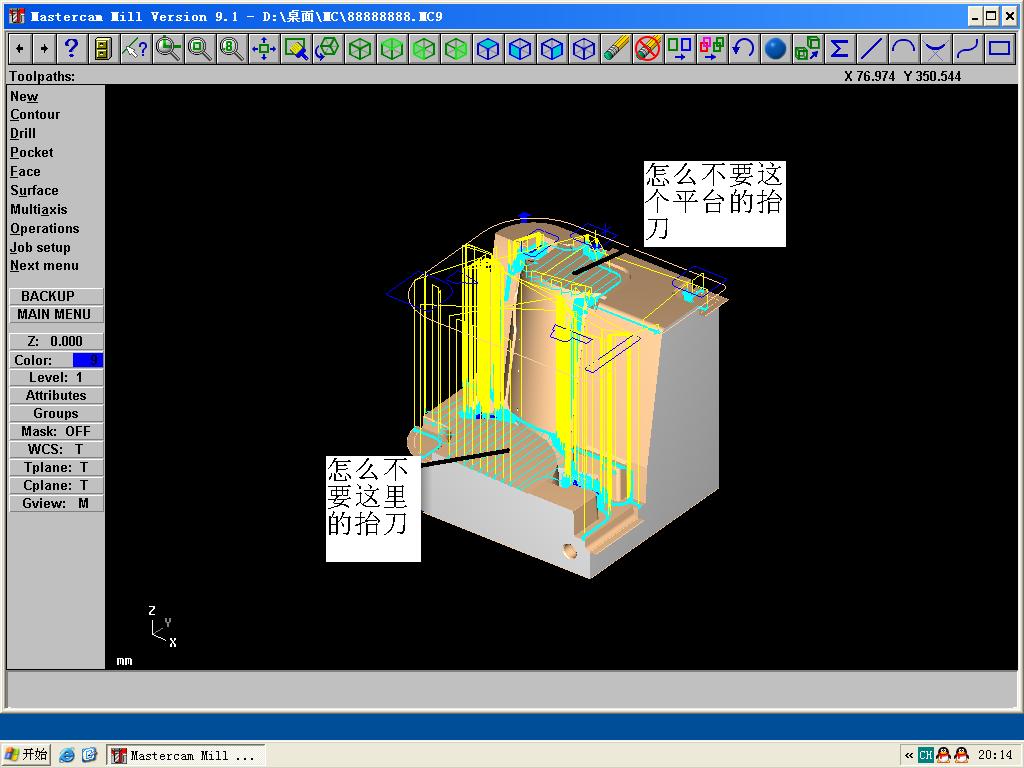Activate the Analyze cursor question tool

tap(135, 48)
